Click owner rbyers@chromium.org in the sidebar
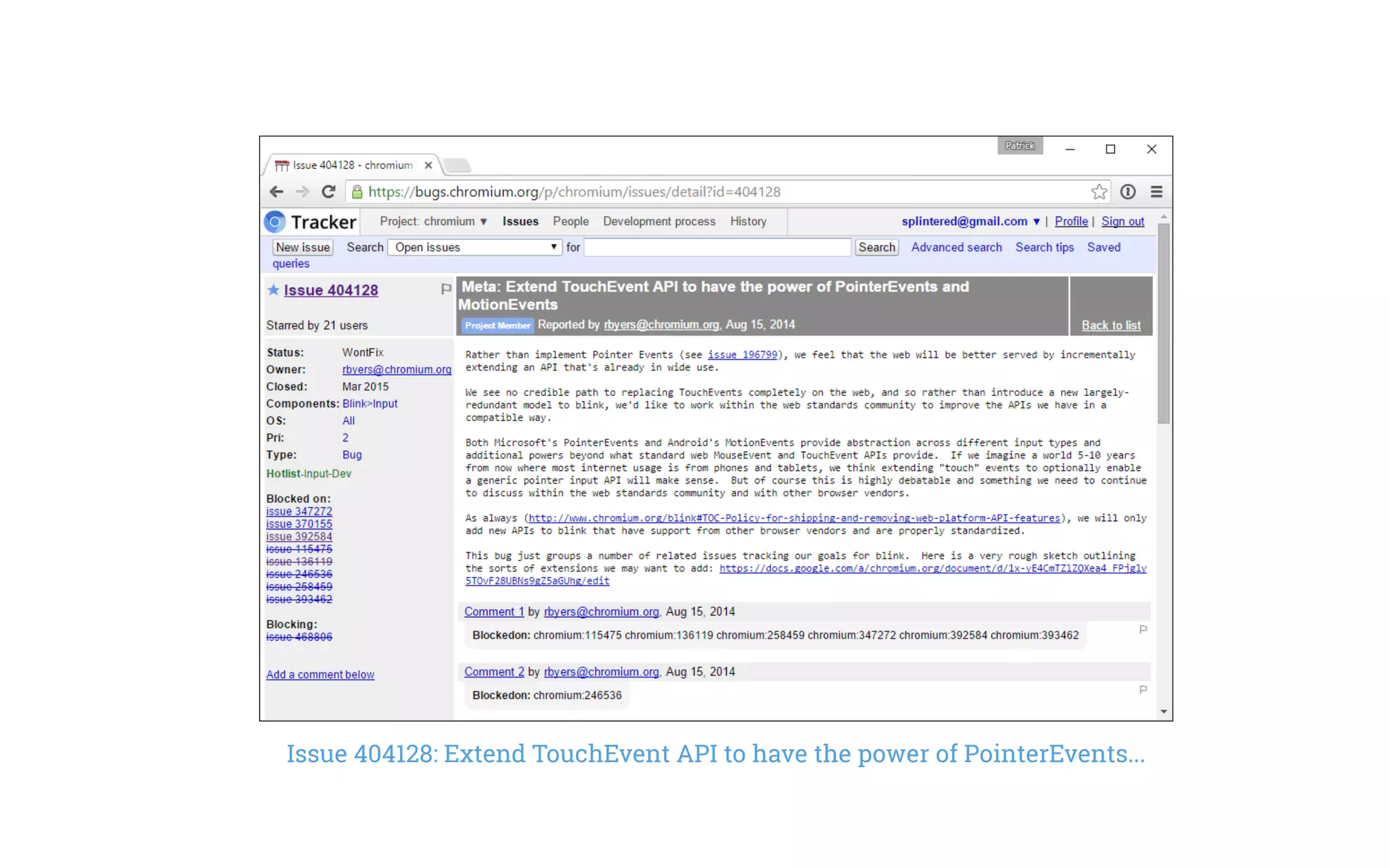This screenshot has height=868, width=1389. click(x=397, y=370)
